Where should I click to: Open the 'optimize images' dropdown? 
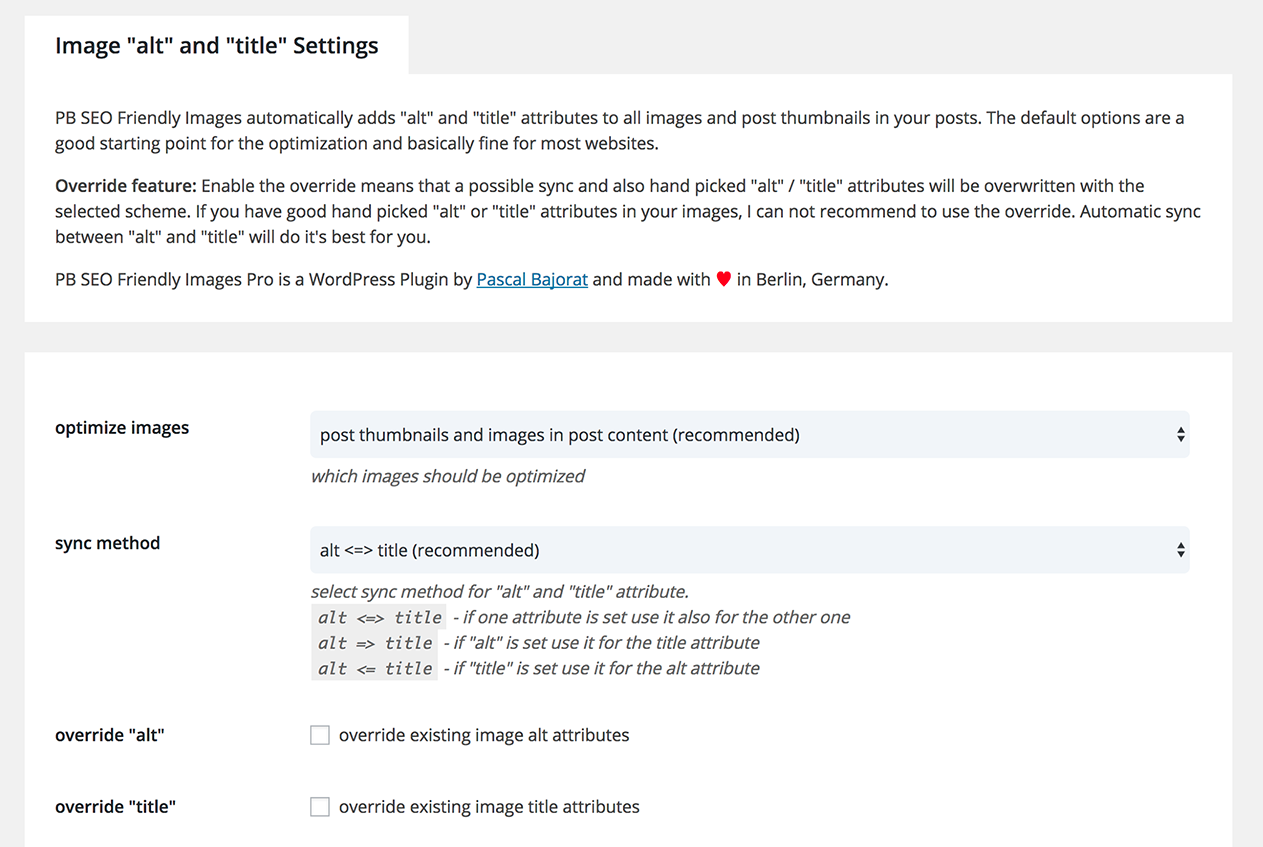point(749,435)
